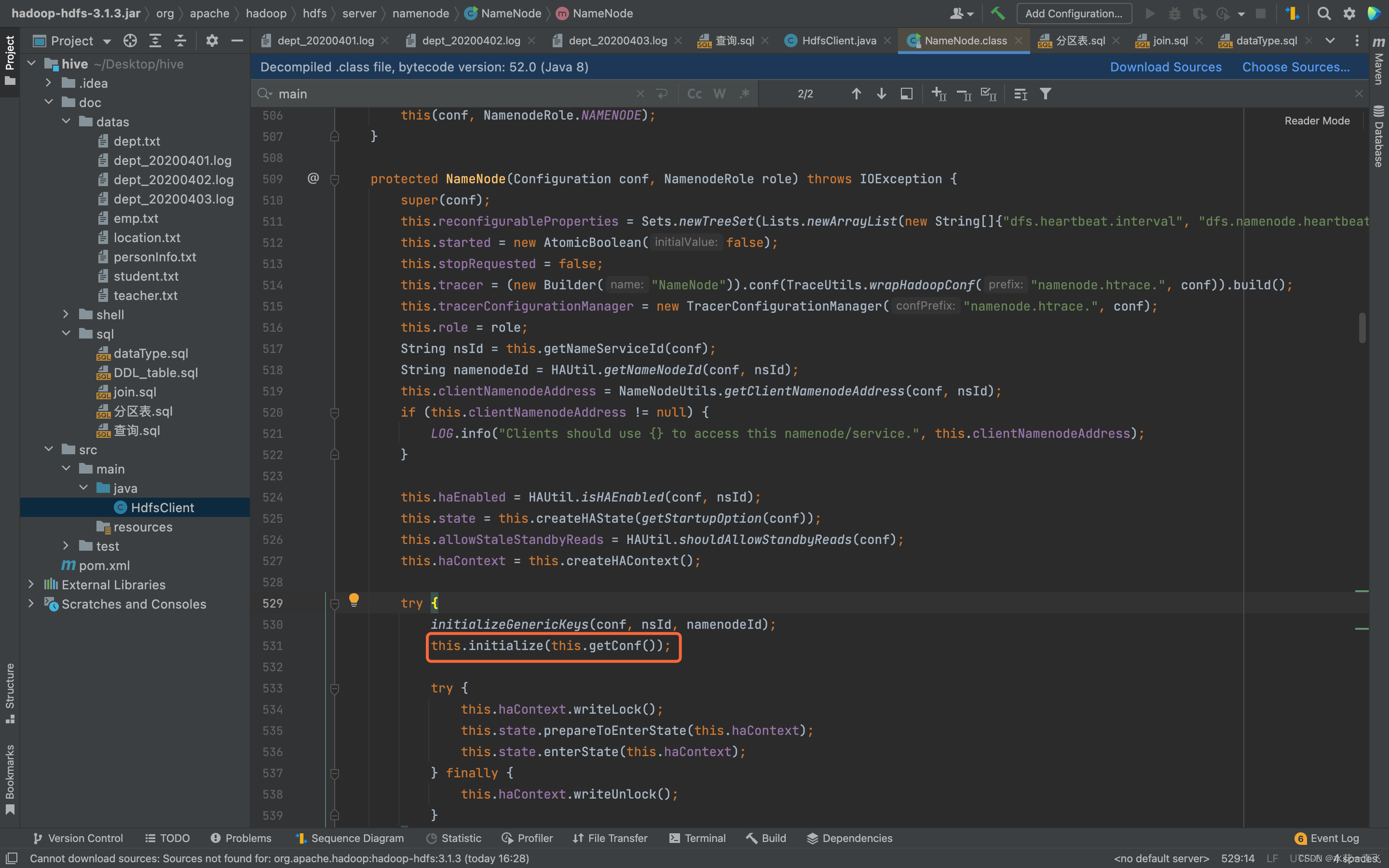Open the Sequence Diagram tool tab
This screenshot has height=868, width=1389.
pos(350,838)
